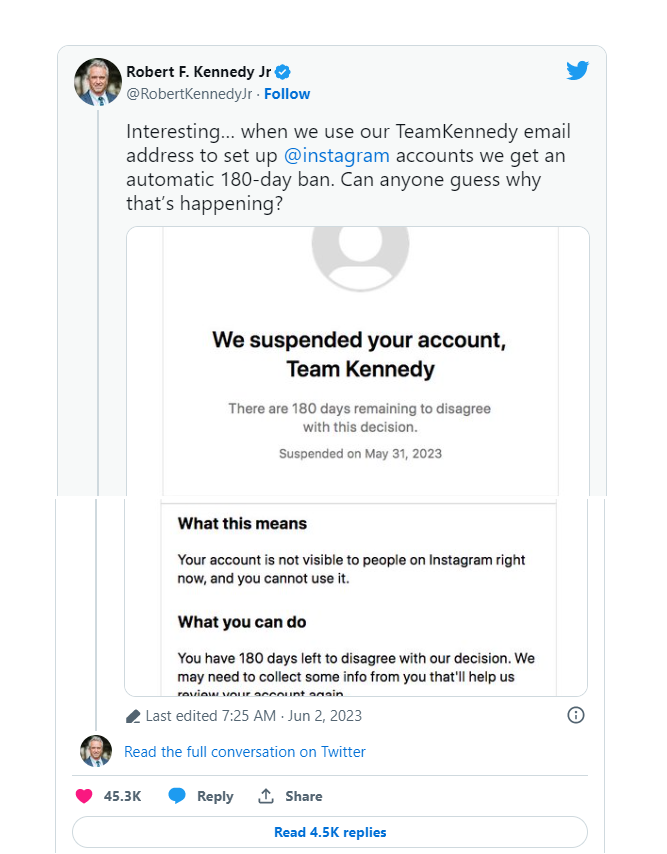667x854 pixels.
Task: Click the Share text label
Action: [x=303, y=796]
